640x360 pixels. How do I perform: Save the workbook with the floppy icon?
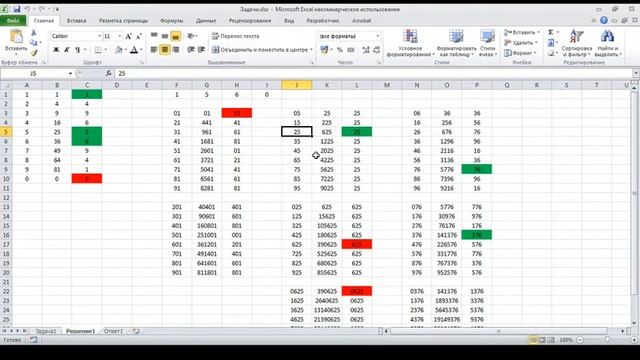pos(17,9)
